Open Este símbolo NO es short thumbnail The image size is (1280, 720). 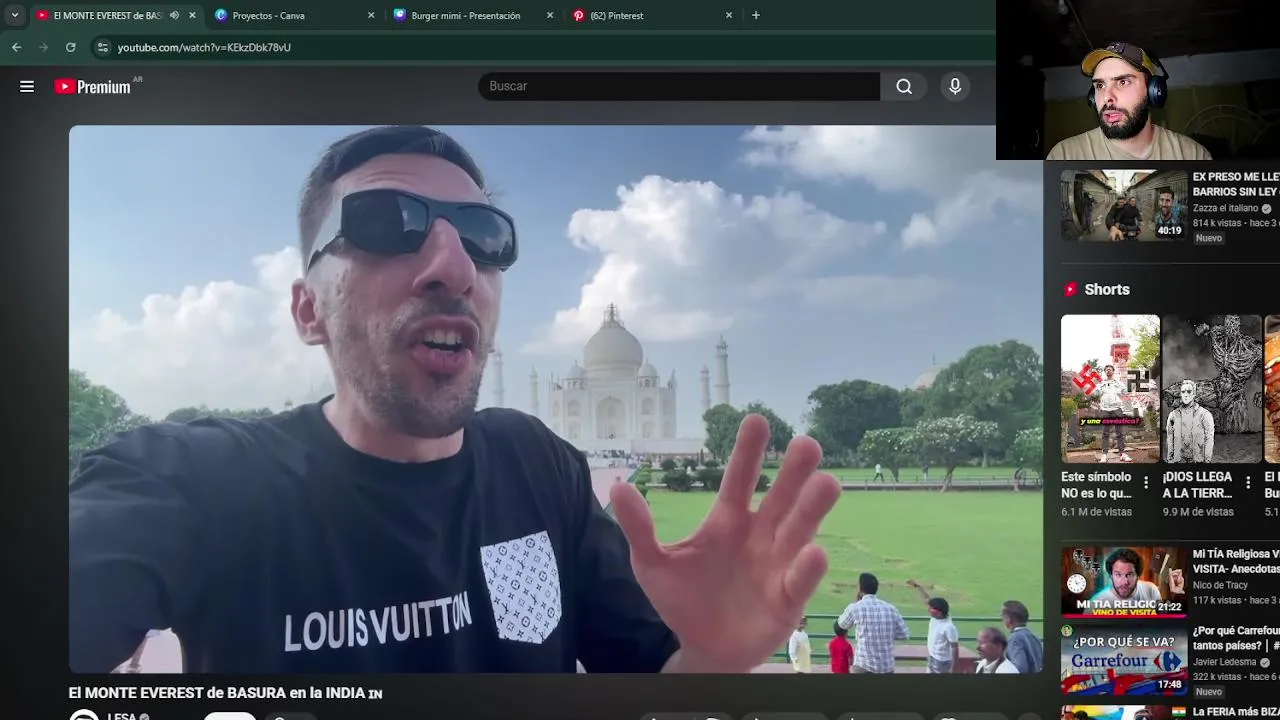[1110, 388]
